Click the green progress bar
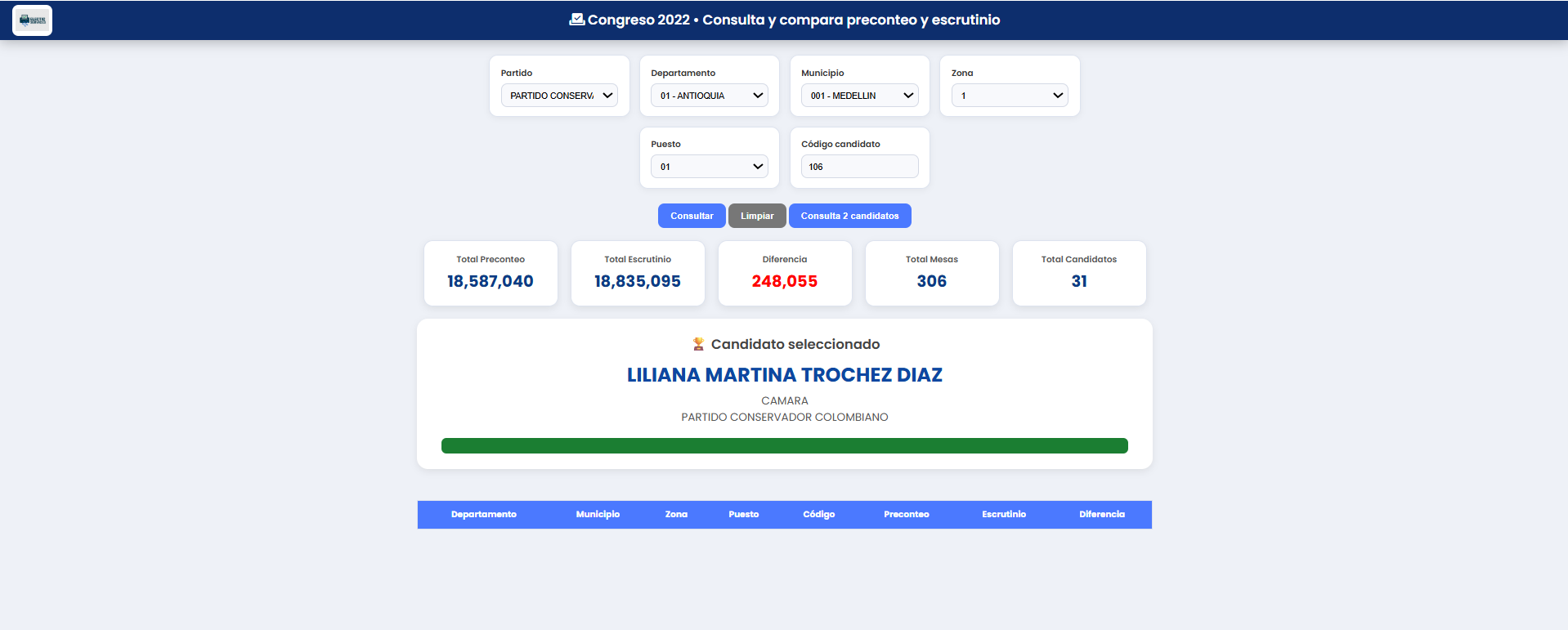This screenshot has height=630, width=1568. (x=784, y=445)
